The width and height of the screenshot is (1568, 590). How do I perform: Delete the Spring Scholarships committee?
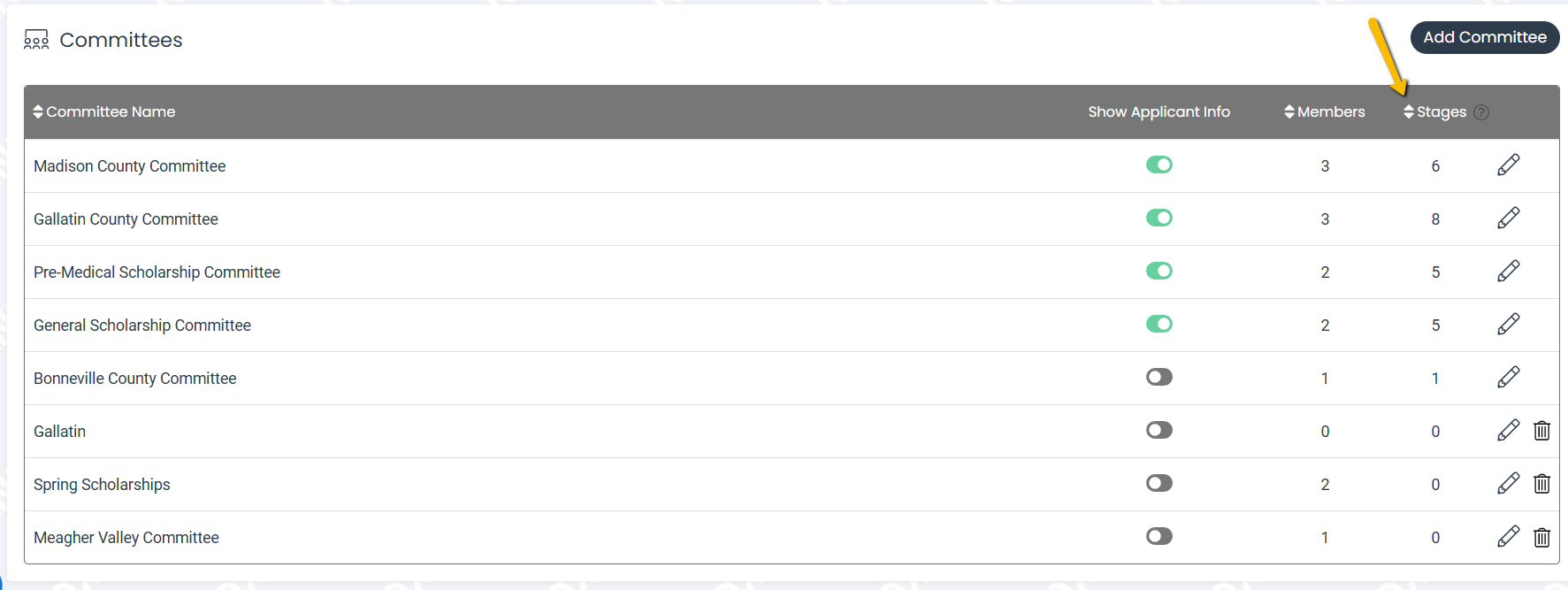(1541, 484)
